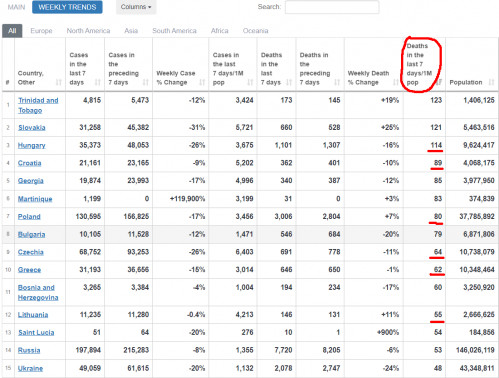Viewport: 499px width, 378px height.
Task: Click in the Search input field
Action: pos(332,7)
